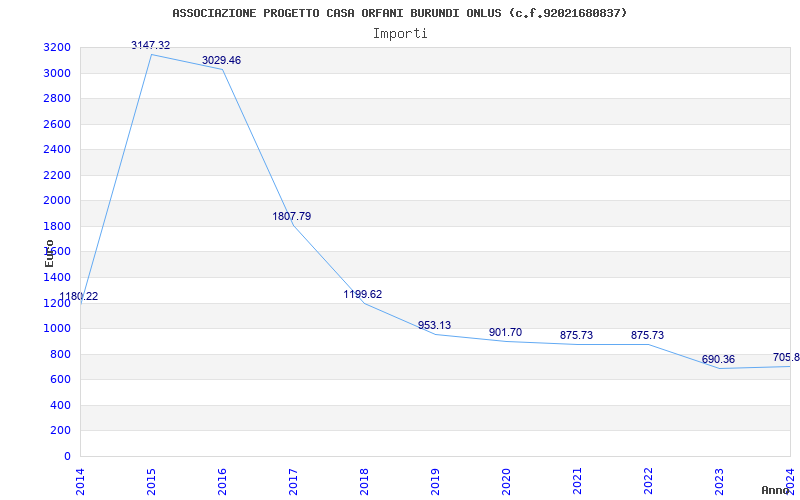Click the 1199.62 value label
The image size is (800, 500).
[x=363, y=294]
